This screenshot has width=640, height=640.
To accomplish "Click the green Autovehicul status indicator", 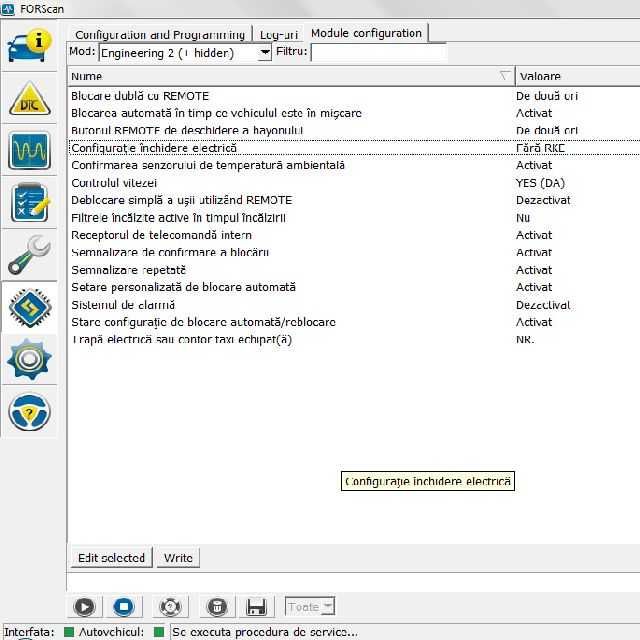I will pyautogui.click(x=159, y=632).
